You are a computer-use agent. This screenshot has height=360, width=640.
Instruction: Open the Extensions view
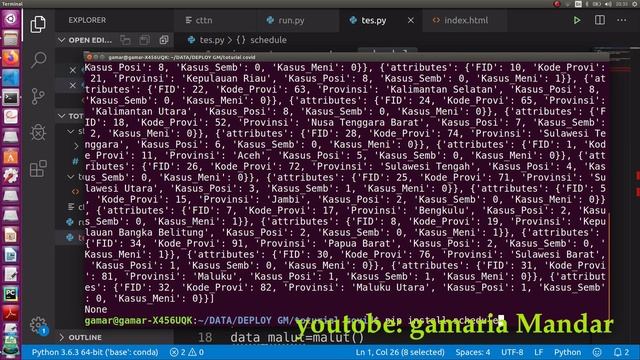pos(38,169)
